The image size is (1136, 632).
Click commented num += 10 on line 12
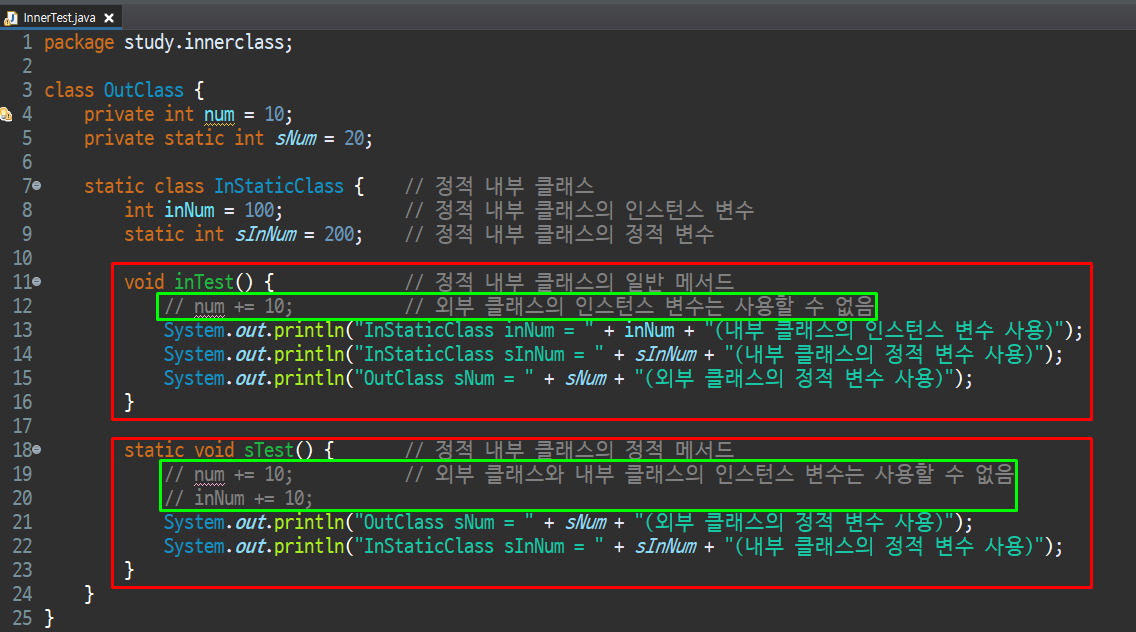coord(228,306)
